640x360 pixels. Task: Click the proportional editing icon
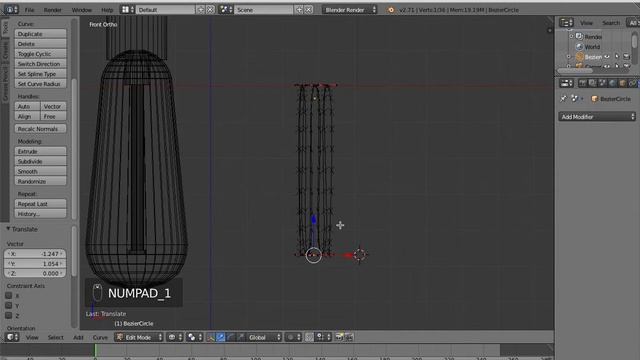tap(292, 337)
